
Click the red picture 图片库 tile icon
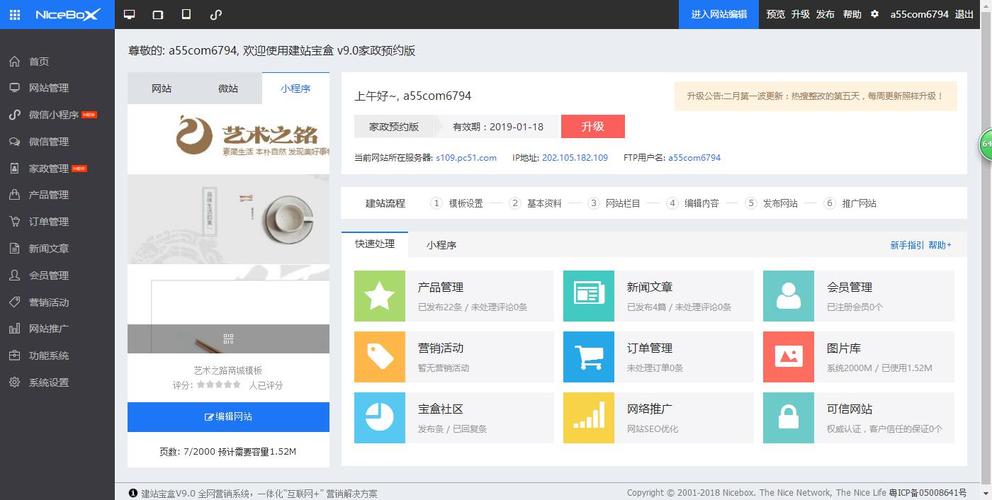pyautogui.click(x=788, y=357)
